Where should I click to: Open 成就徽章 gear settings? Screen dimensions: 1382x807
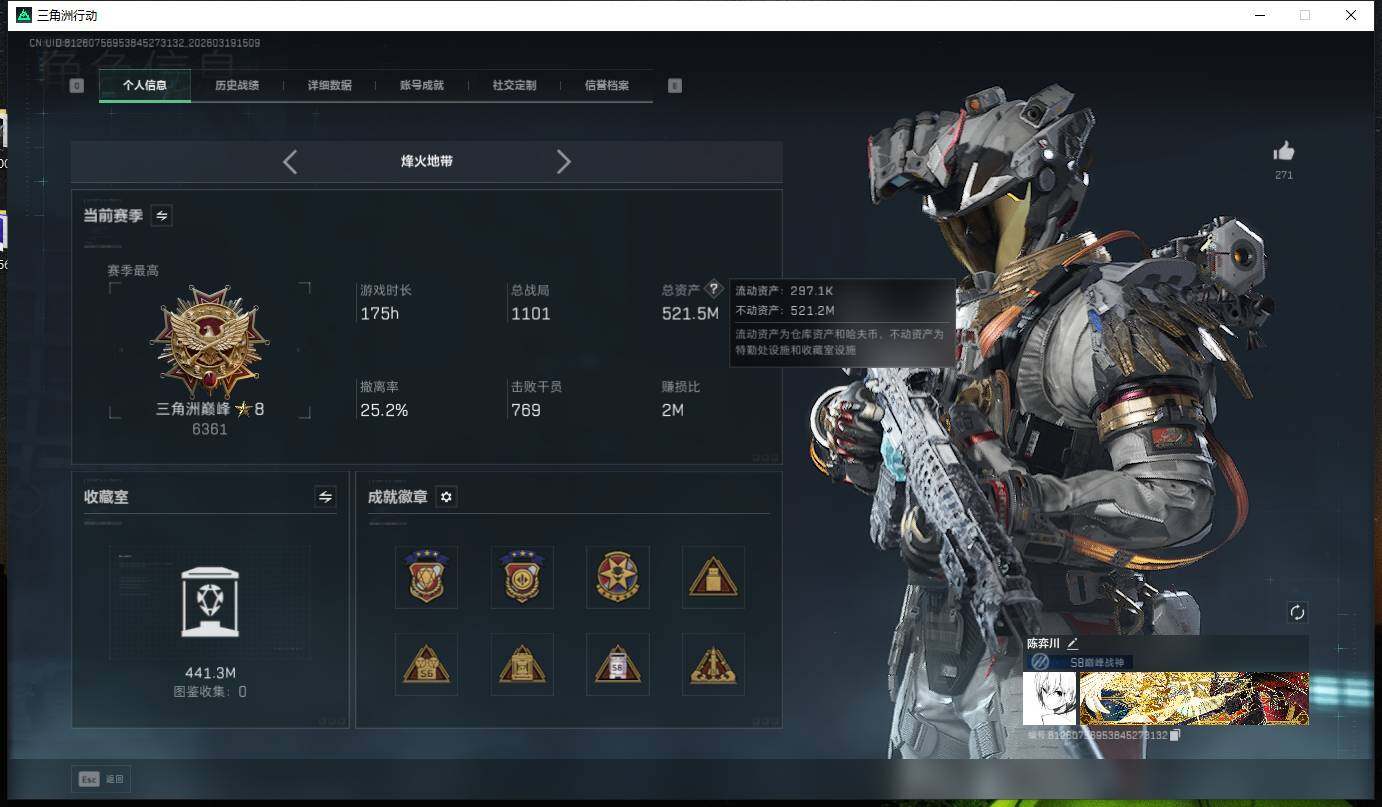pos(447,497)
